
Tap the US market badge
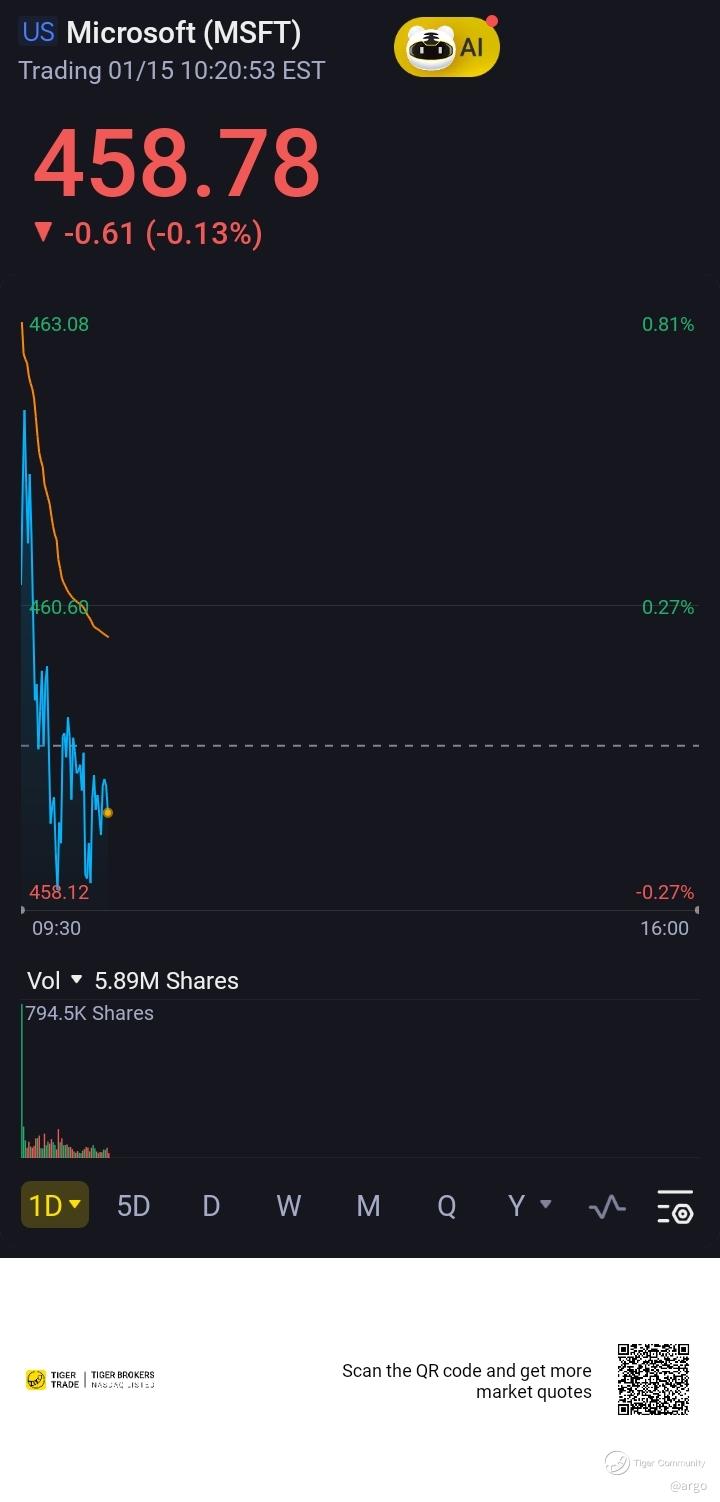(38, 32)
